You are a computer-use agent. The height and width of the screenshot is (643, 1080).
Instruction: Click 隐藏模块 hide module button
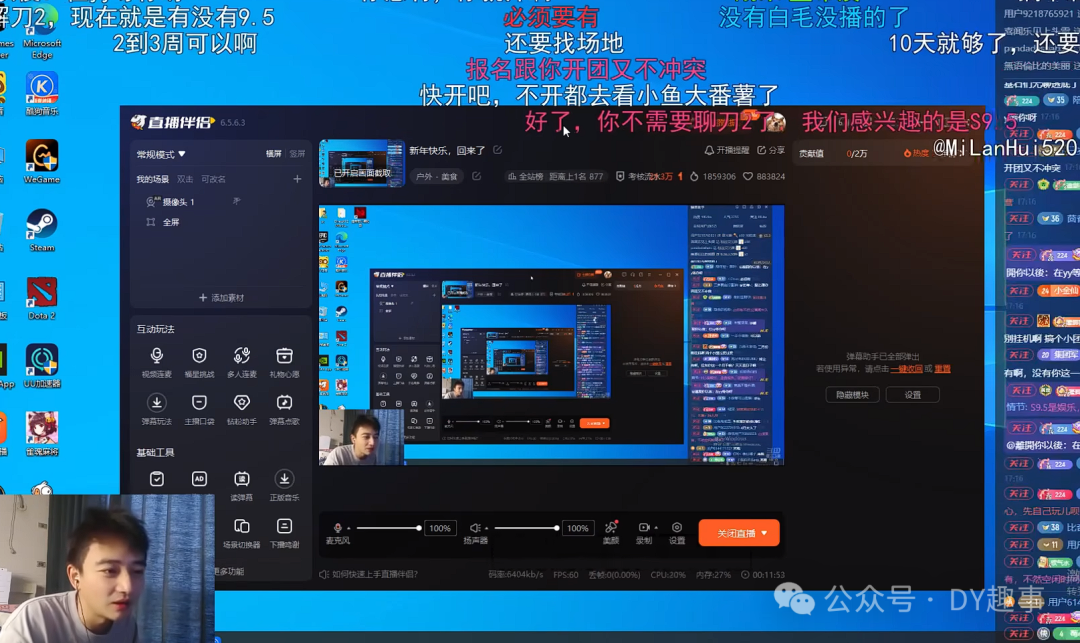[852, 394]
